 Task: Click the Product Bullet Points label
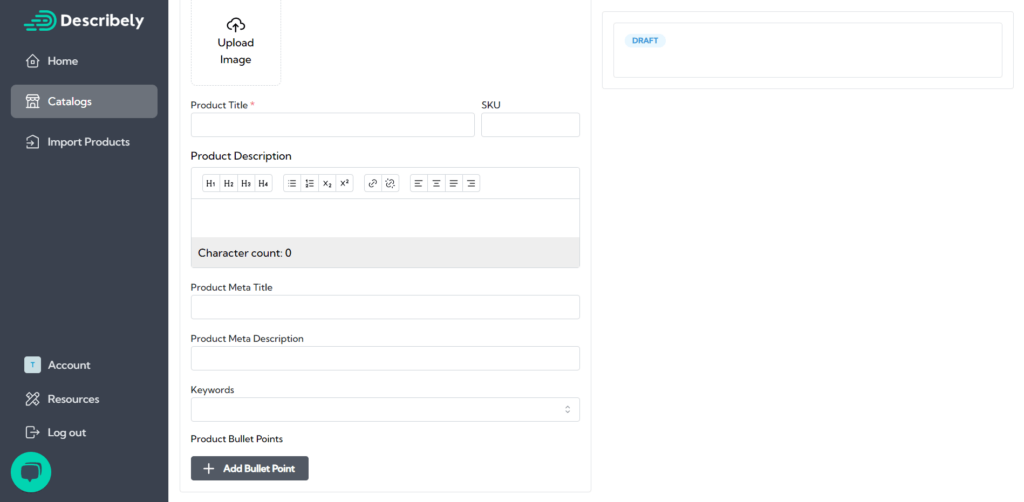click(x=236, y=439)
